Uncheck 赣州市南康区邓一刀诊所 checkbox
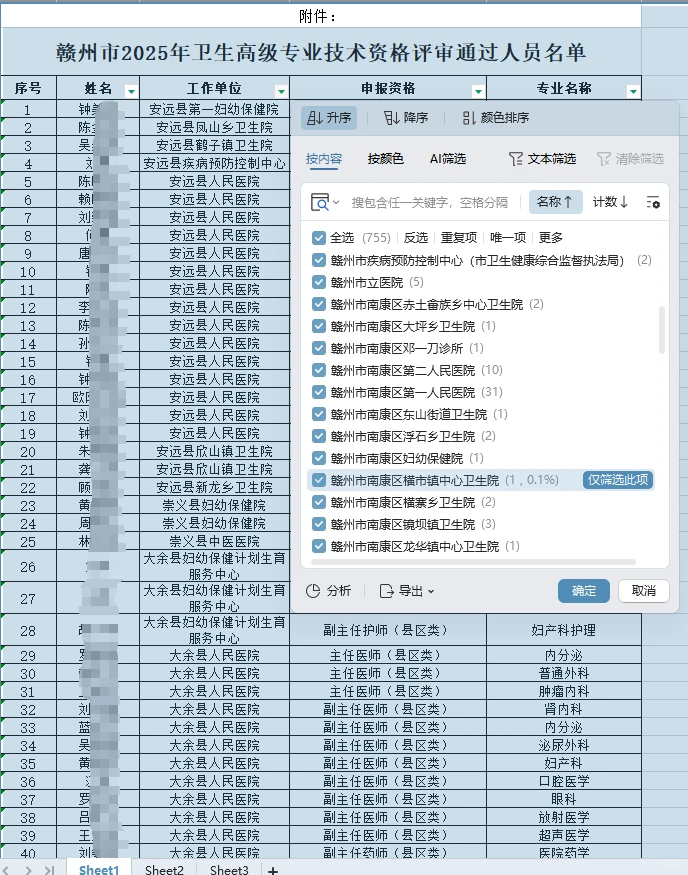 click(319, 348)
